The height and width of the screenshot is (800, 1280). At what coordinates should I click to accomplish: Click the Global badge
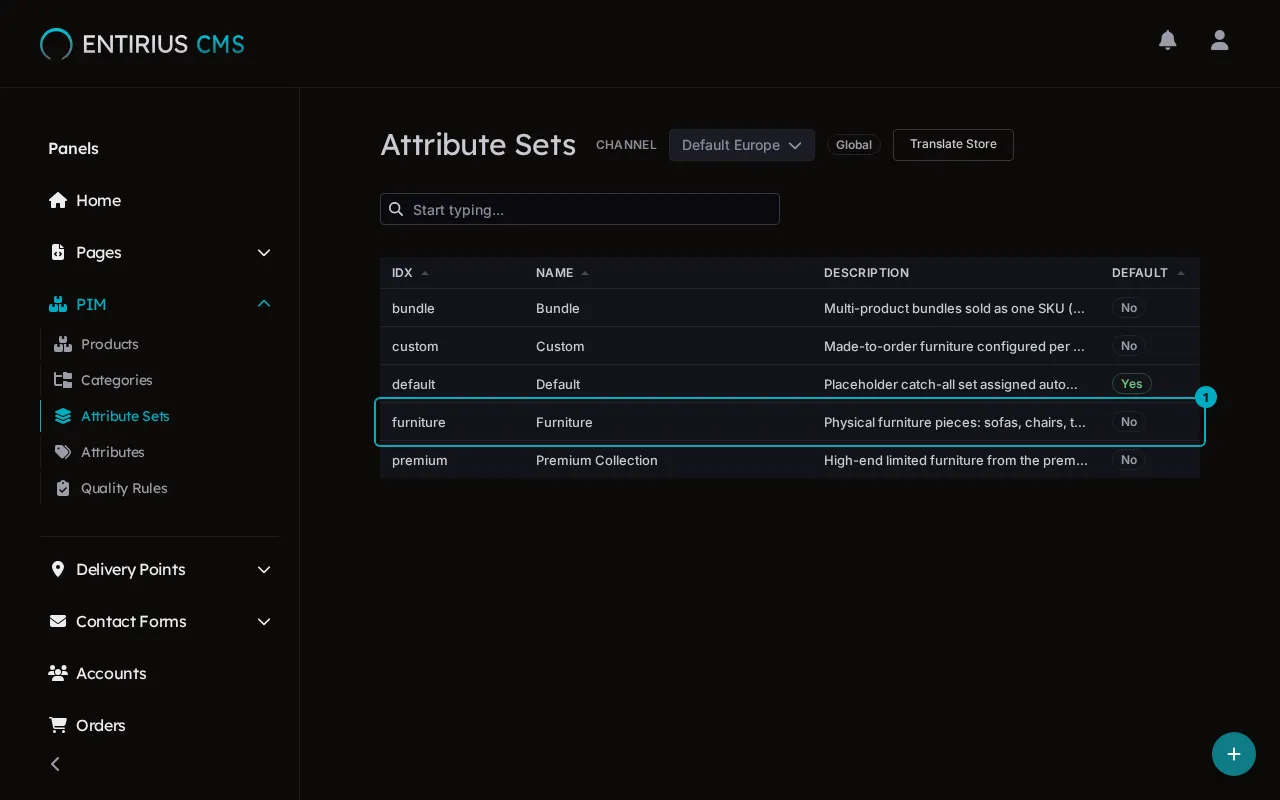pos(854,145)
